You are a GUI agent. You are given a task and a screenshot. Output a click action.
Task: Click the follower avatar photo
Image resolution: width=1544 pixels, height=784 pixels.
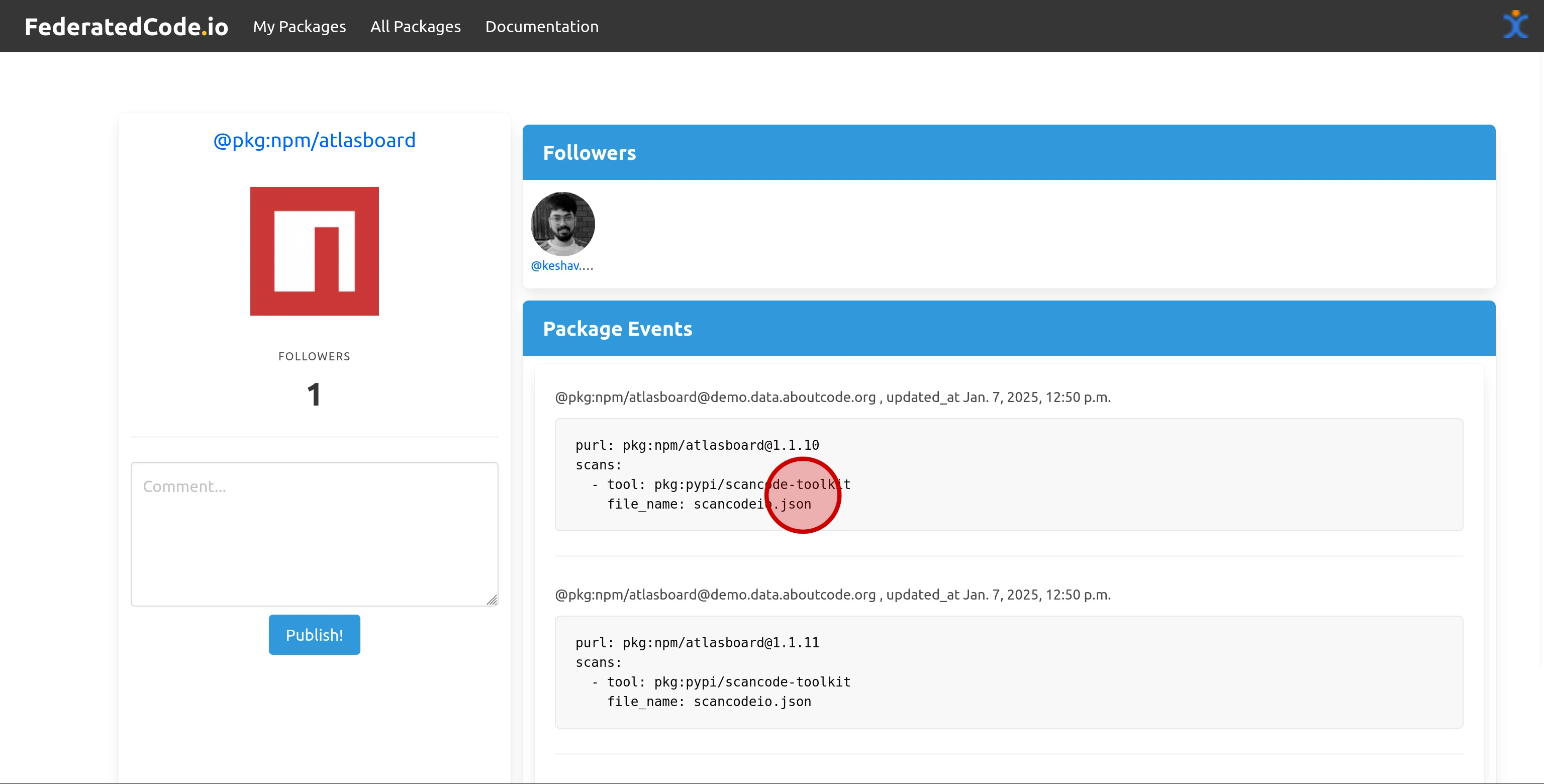point(563,224)
